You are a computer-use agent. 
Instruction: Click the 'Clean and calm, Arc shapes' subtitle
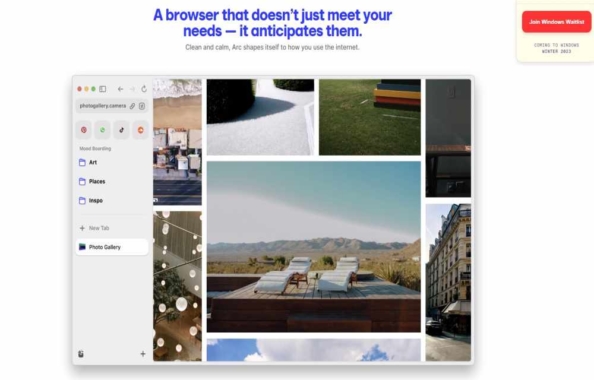(272, 47)
